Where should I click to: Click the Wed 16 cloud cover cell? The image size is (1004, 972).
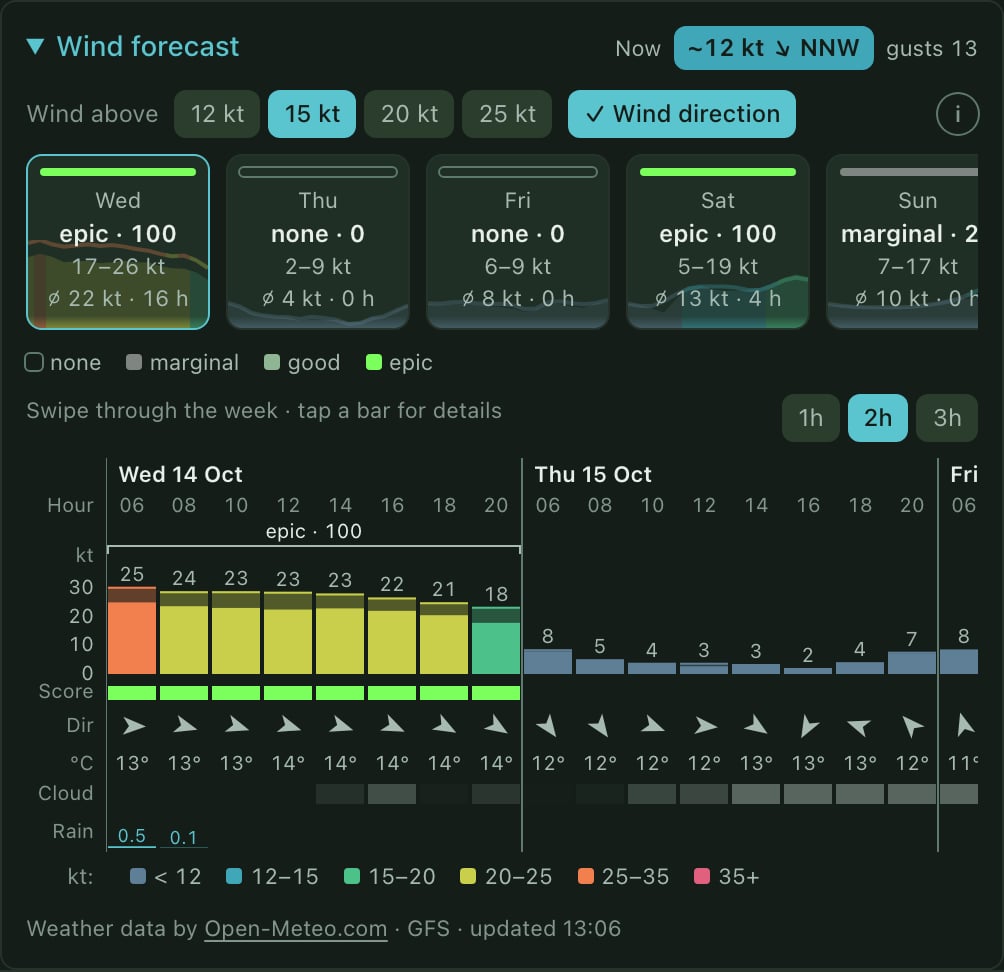pyautogui.click(x=392, y=794)
